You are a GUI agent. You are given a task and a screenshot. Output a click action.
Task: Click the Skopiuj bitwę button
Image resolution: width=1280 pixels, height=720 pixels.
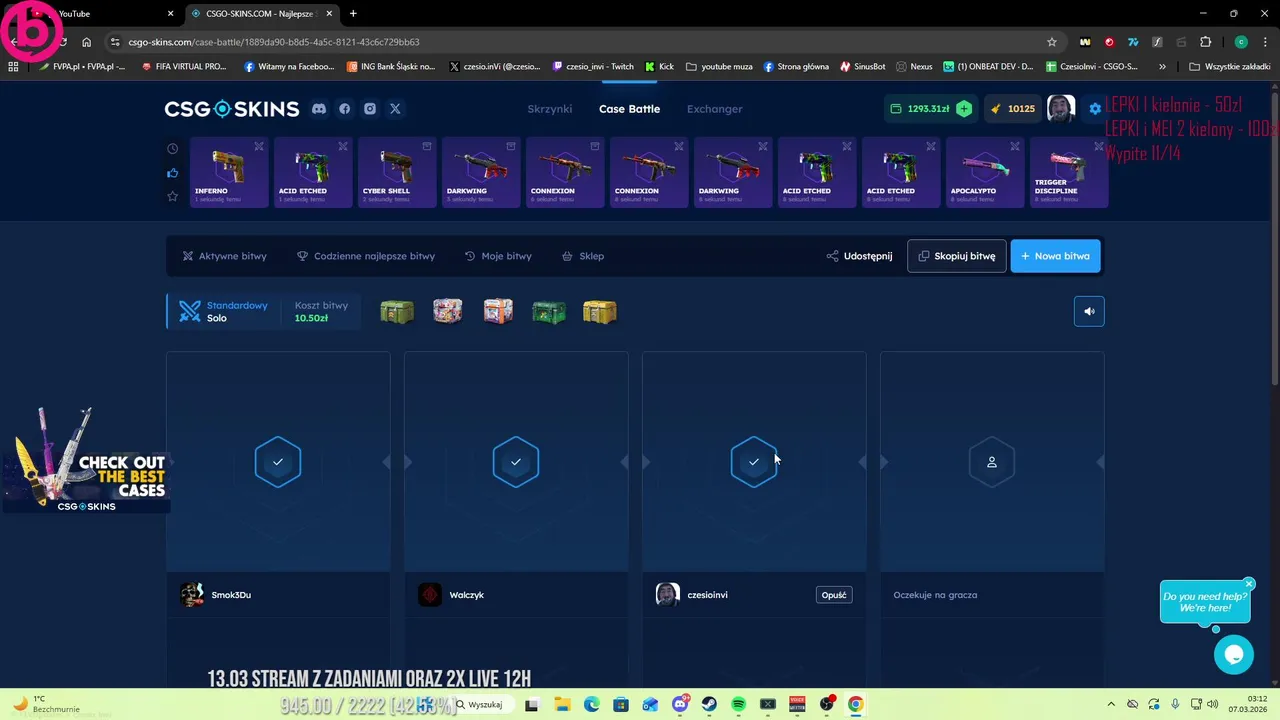pyautogui.click(x=957, y=256)
